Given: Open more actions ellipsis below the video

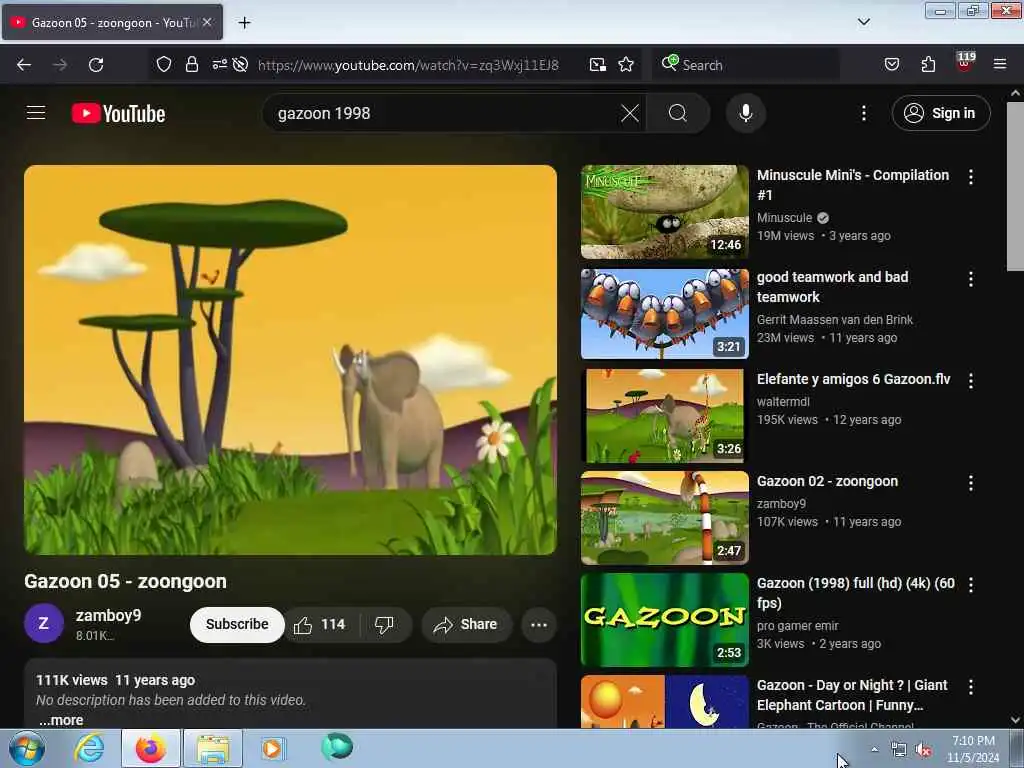Looking at the screenshot, I should (539, 625).
